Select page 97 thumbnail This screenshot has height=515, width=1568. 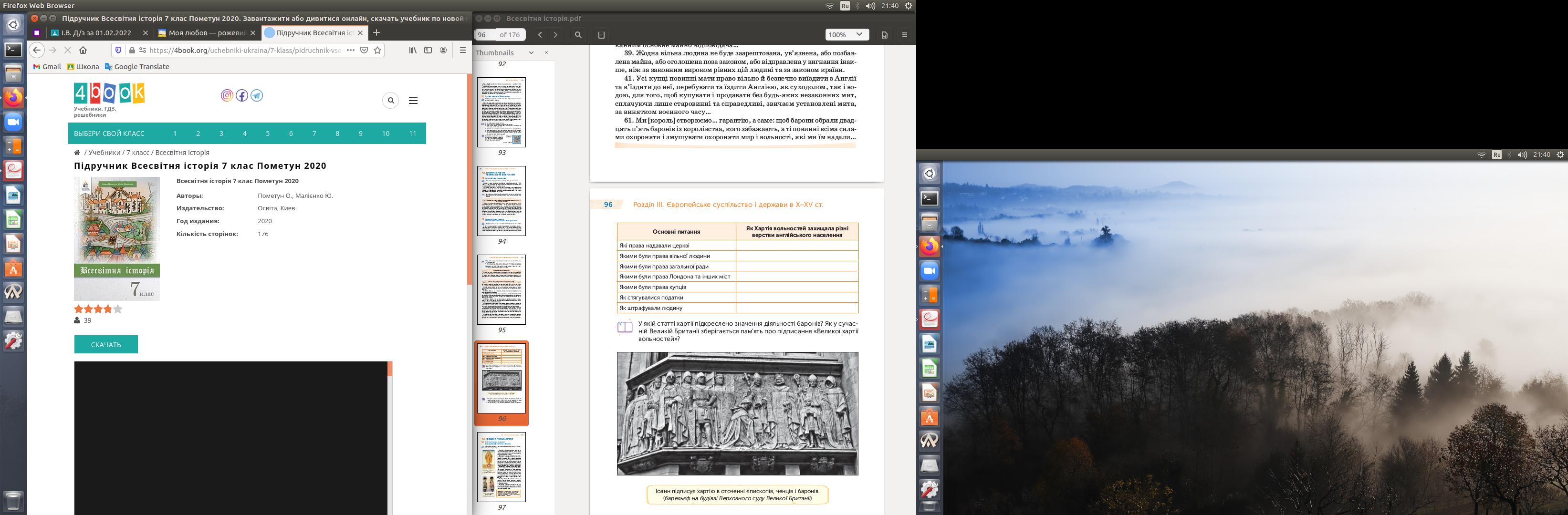pos(501,467)
